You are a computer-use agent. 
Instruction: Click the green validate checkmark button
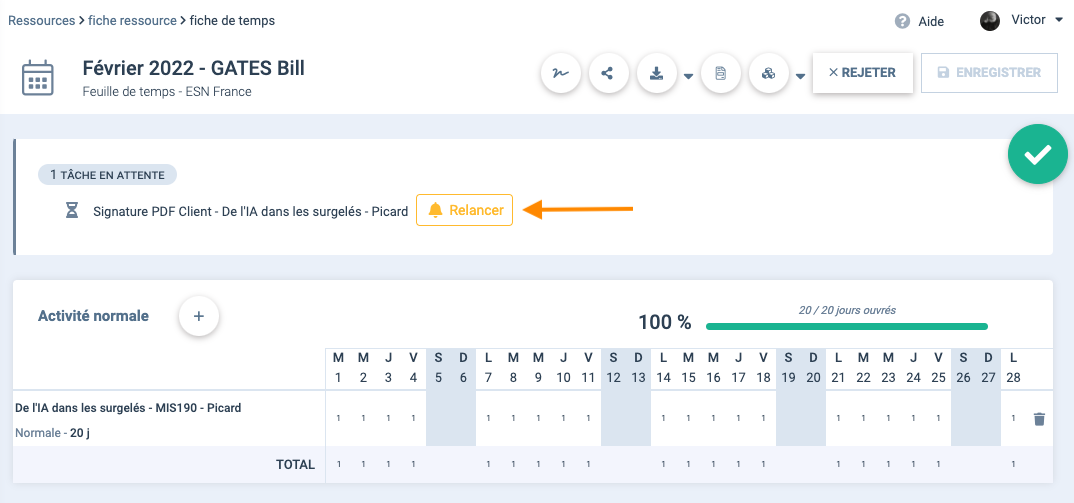1038,154
